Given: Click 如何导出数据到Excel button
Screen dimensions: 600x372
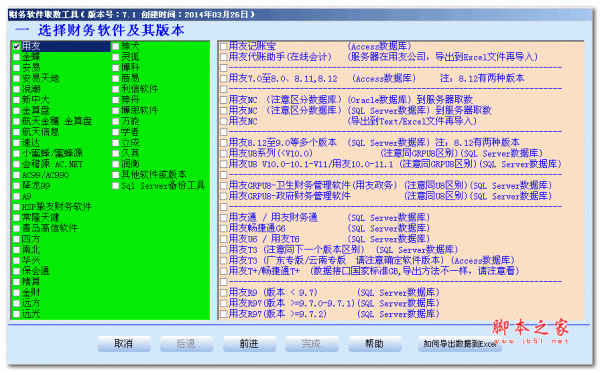Looking at the screenshot, I should pyautogui.click(x=460, y=344).
